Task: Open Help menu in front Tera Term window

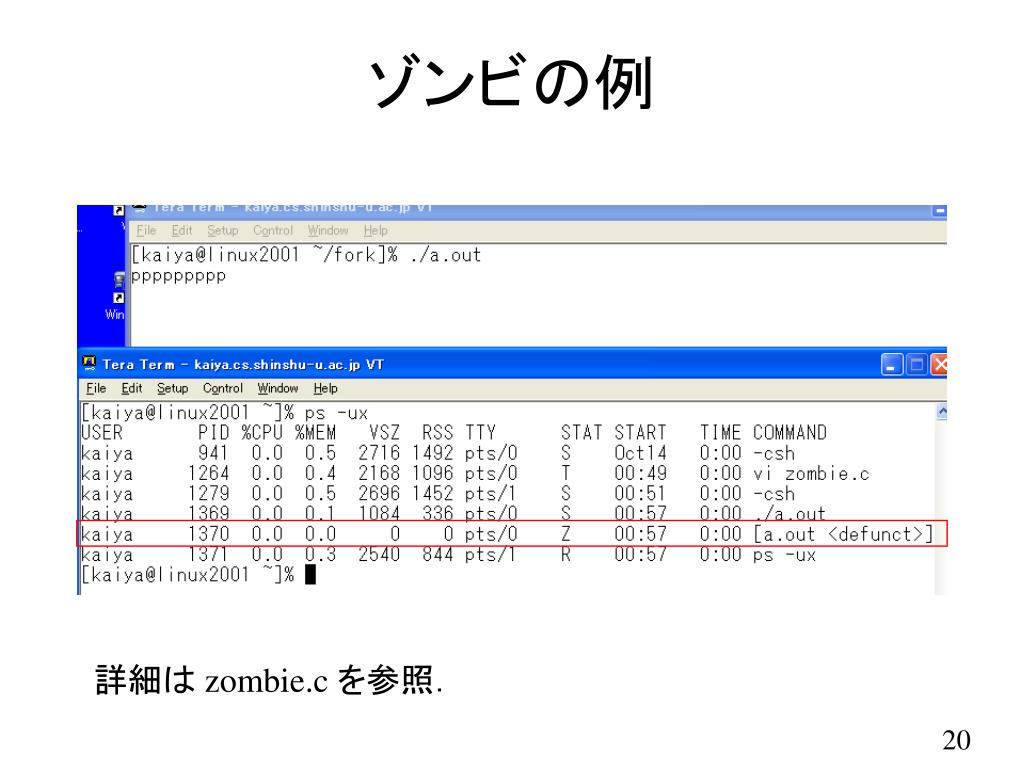Action: coord(325,389)
